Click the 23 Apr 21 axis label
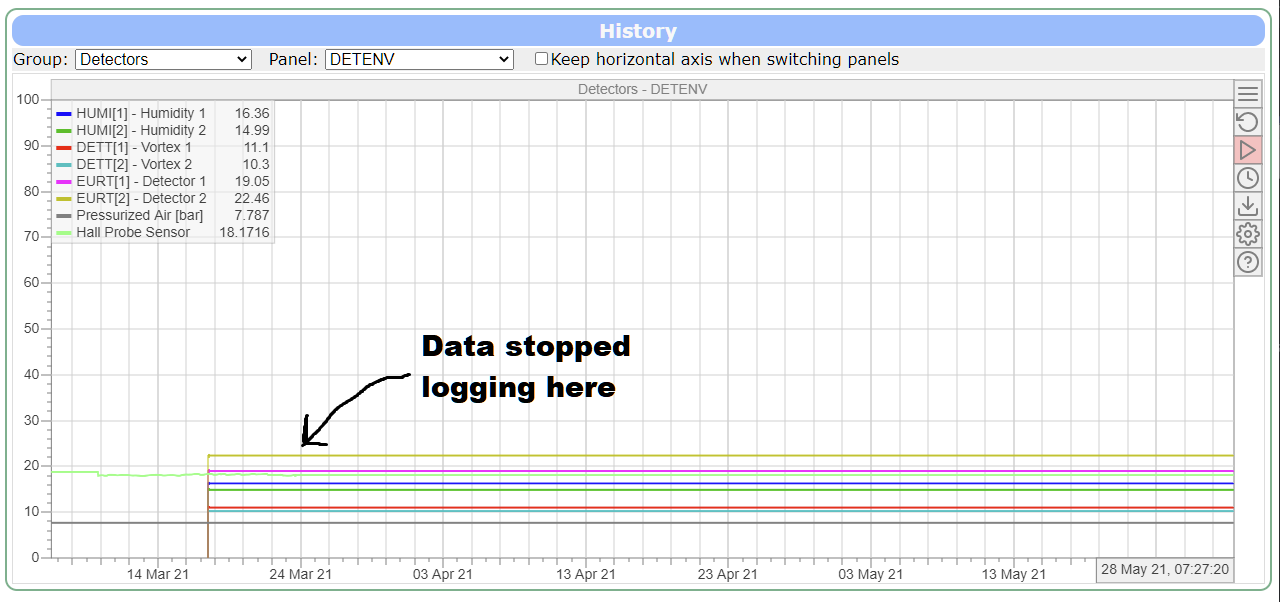1280x602 pixels. point(728,574)
